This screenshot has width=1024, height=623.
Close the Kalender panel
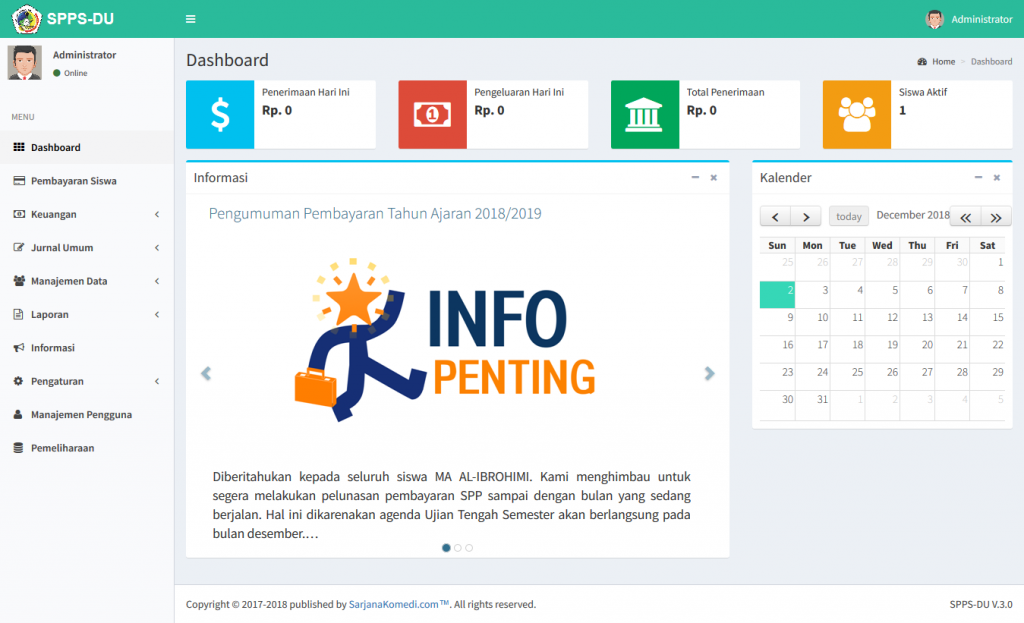tap(997, 177)
